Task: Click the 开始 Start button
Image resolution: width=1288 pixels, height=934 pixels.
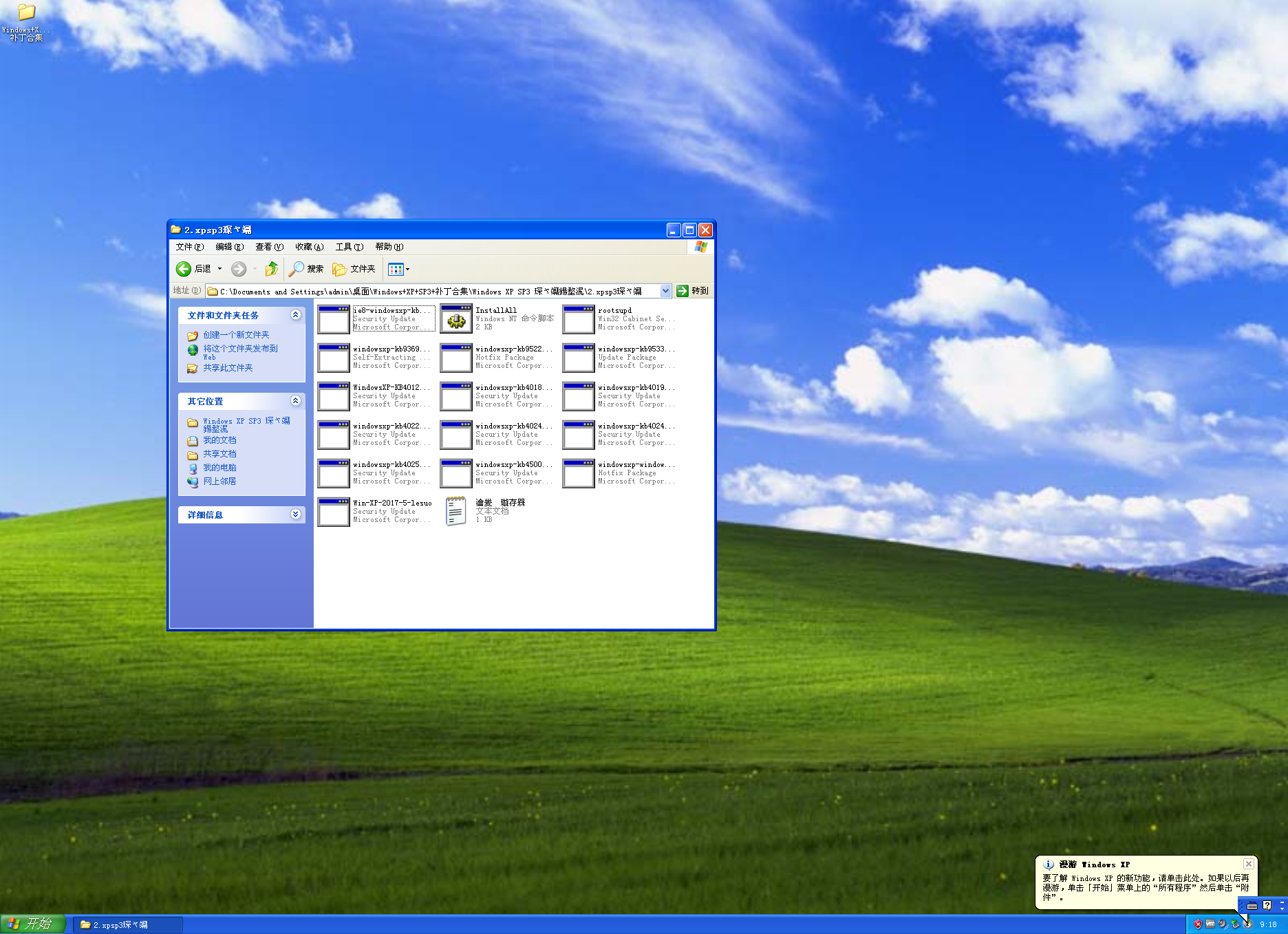Action: [33, 924]
